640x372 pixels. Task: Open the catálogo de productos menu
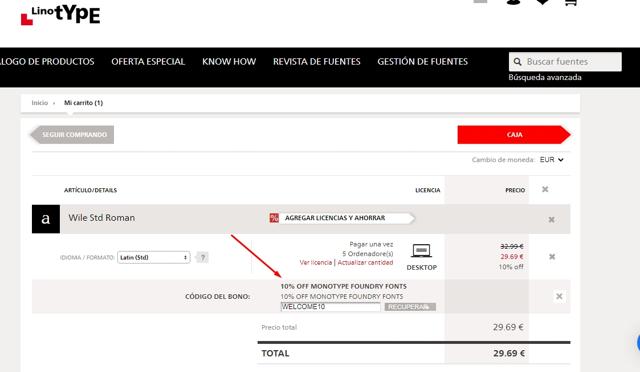click(47, 62)
